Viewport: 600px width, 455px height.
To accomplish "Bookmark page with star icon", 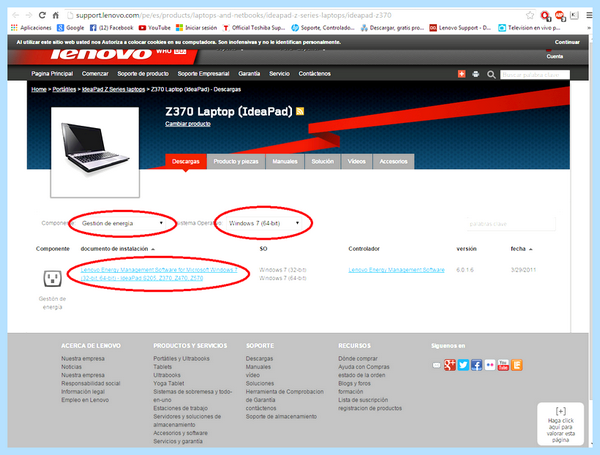I will pyautogui.click(x=530, y=15).
